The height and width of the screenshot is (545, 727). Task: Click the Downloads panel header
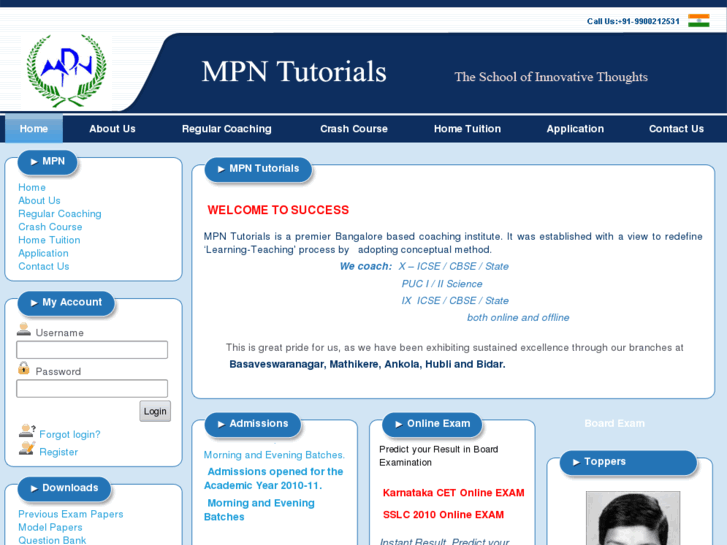pos(64,488)
